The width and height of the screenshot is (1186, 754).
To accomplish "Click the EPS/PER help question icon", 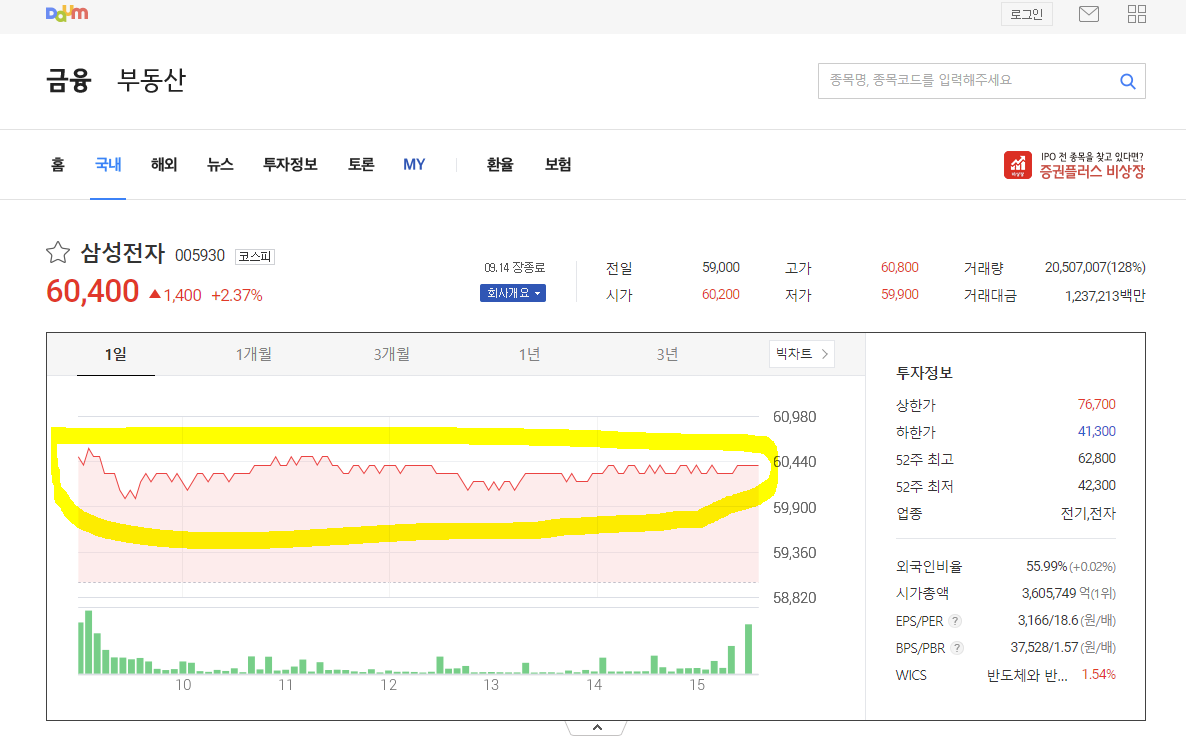I will tap(955, 621).
